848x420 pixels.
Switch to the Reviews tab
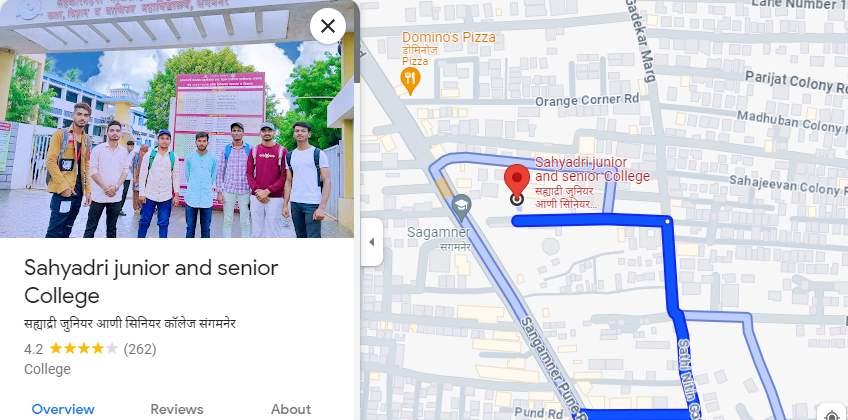click(x=177, y=409)
